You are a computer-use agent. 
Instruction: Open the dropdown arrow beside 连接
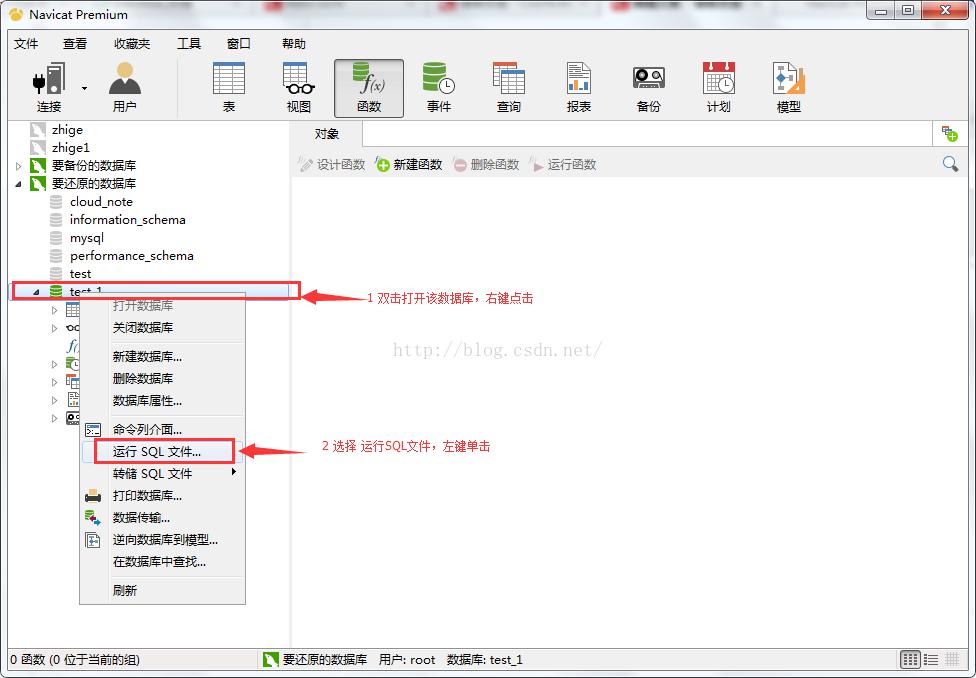(x=84, y=88)
